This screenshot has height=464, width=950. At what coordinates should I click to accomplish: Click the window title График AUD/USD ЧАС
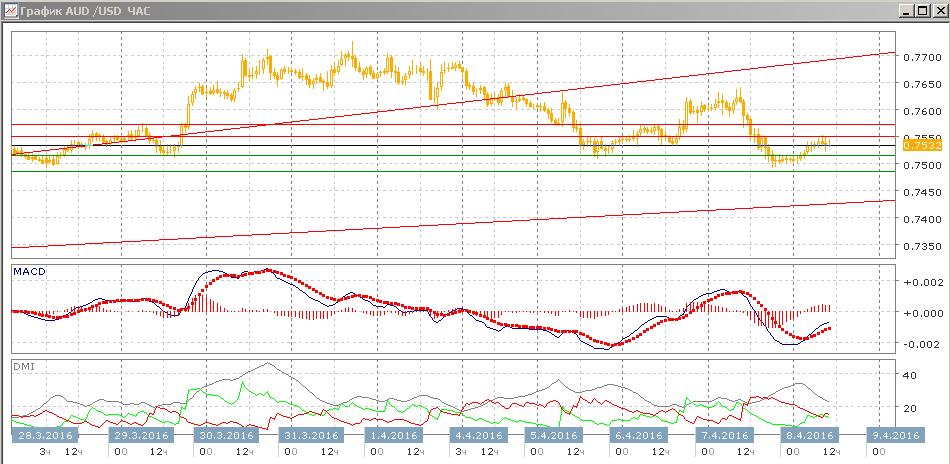click(x=86, y=11)
